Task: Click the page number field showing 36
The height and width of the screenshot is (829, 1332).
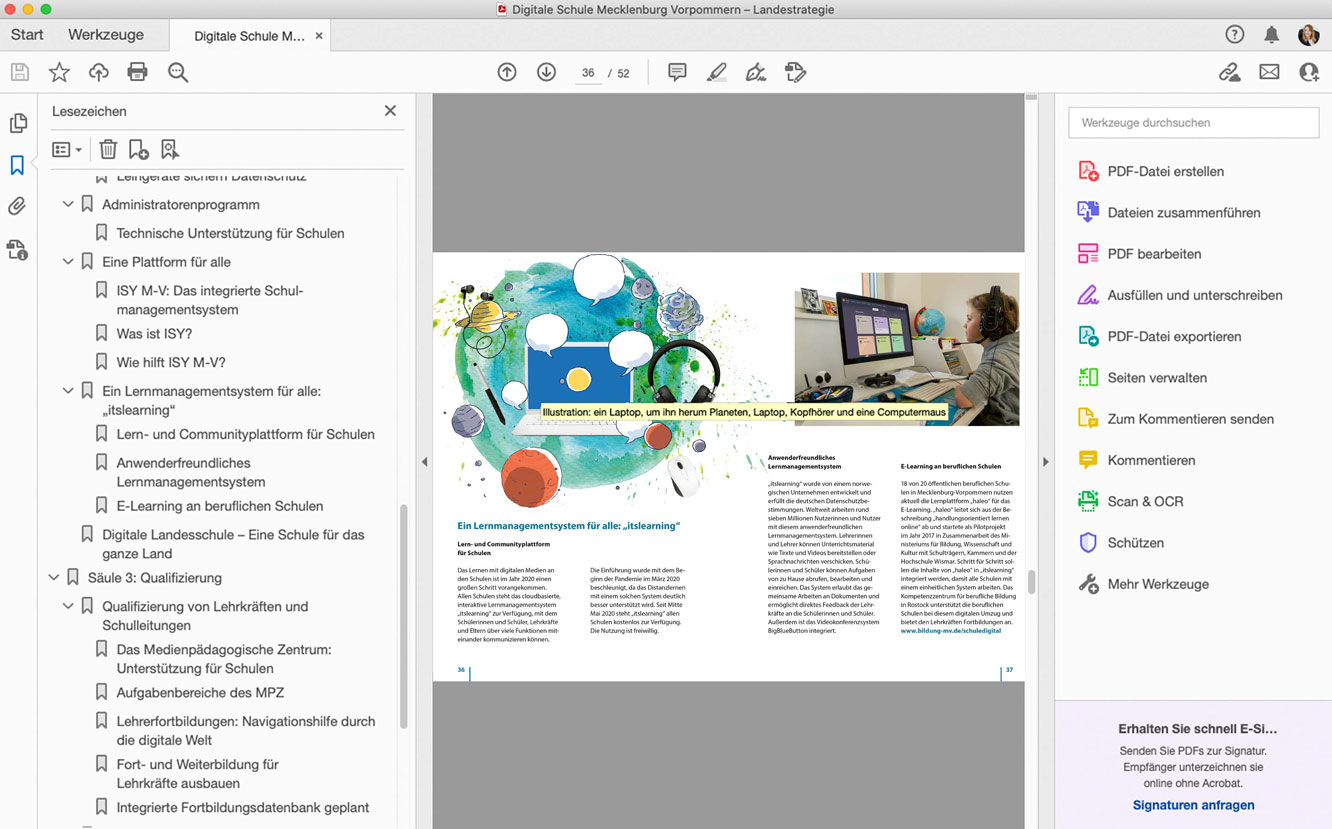Action: 588,73
